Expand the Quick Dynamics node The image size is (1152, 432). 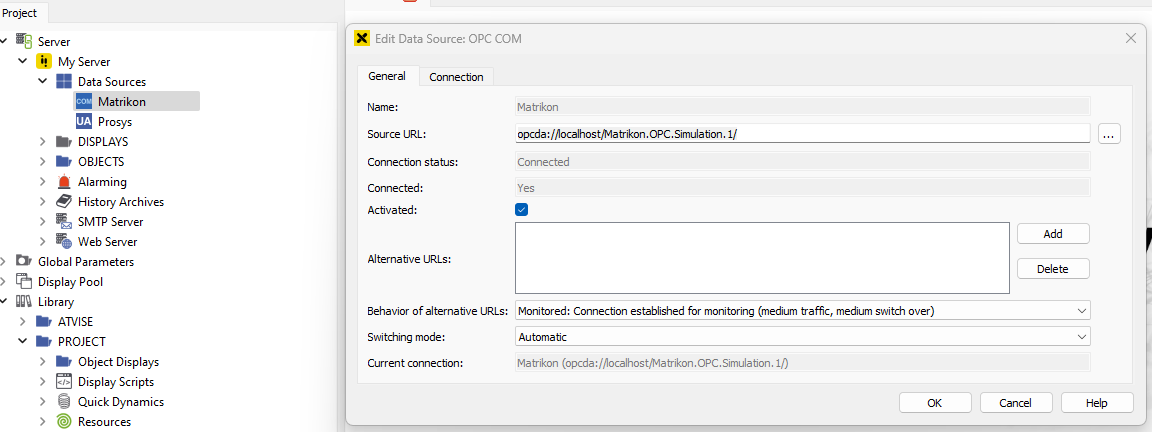point(43,401)
